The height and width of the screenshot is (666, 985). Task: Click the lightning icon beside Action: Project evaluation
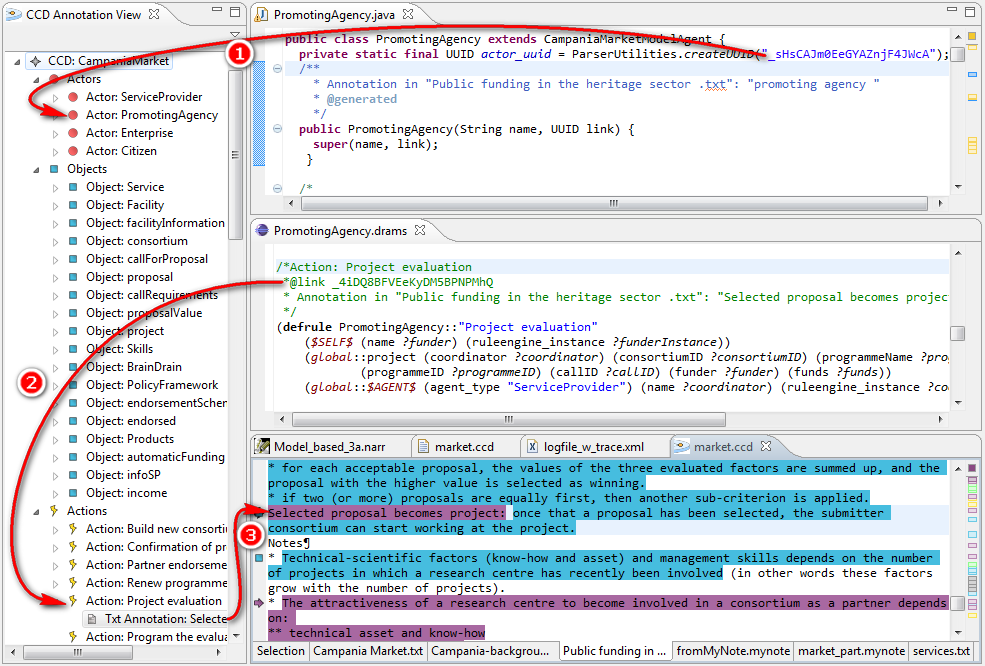pyautogui.click(x=73, y=601)
